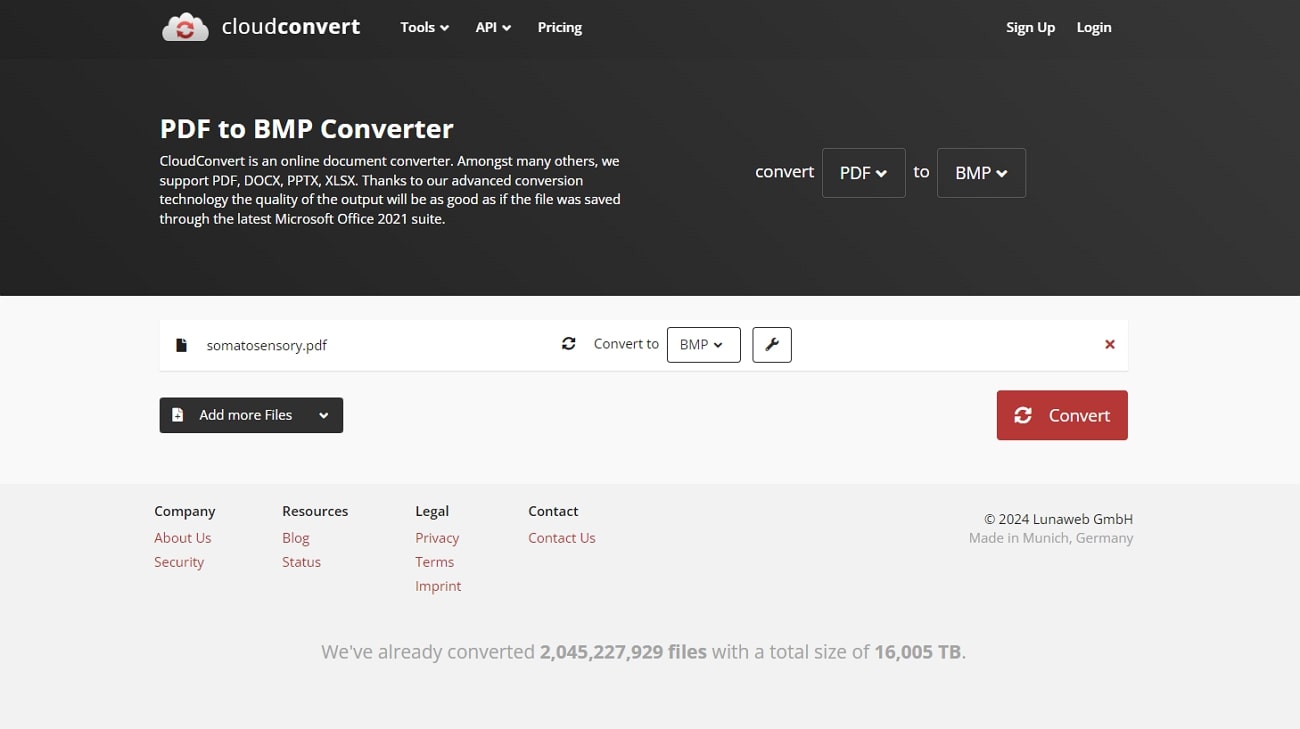
Task: Open conversion options via the wrench icon
Action: point(772,344)
